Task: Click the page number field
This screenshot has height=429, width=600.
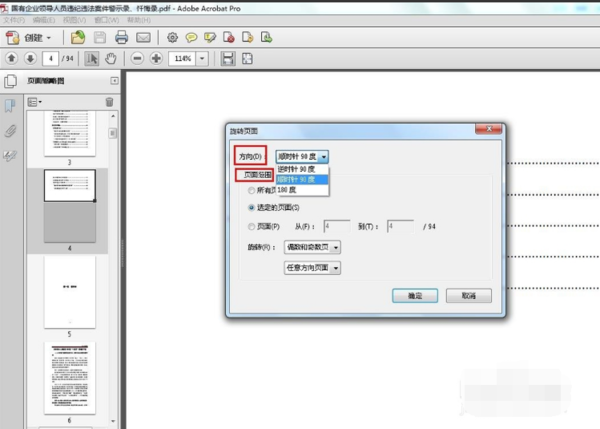Action: [x=51, y=59]
